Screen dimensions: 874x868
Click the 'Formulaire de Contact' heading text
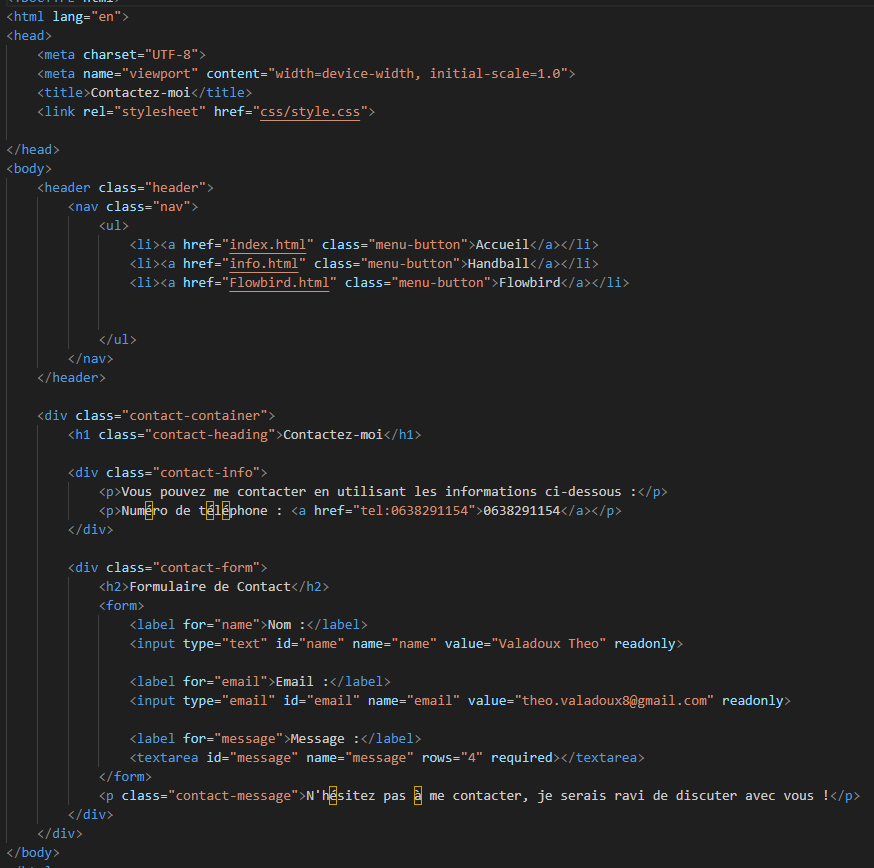coord(210,586)
